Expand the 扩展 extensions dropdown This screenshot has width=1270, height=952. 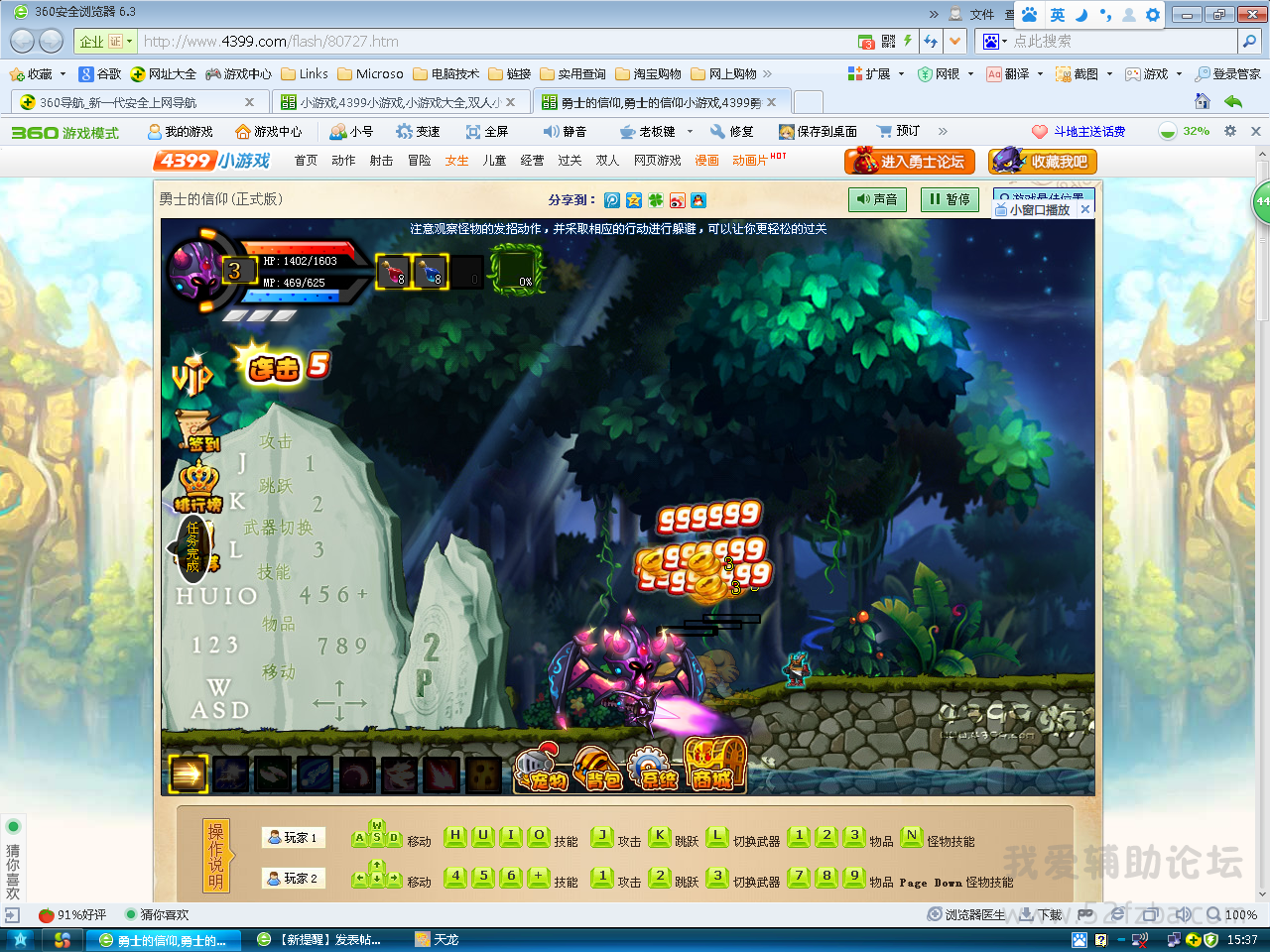[x=901, y=74]
